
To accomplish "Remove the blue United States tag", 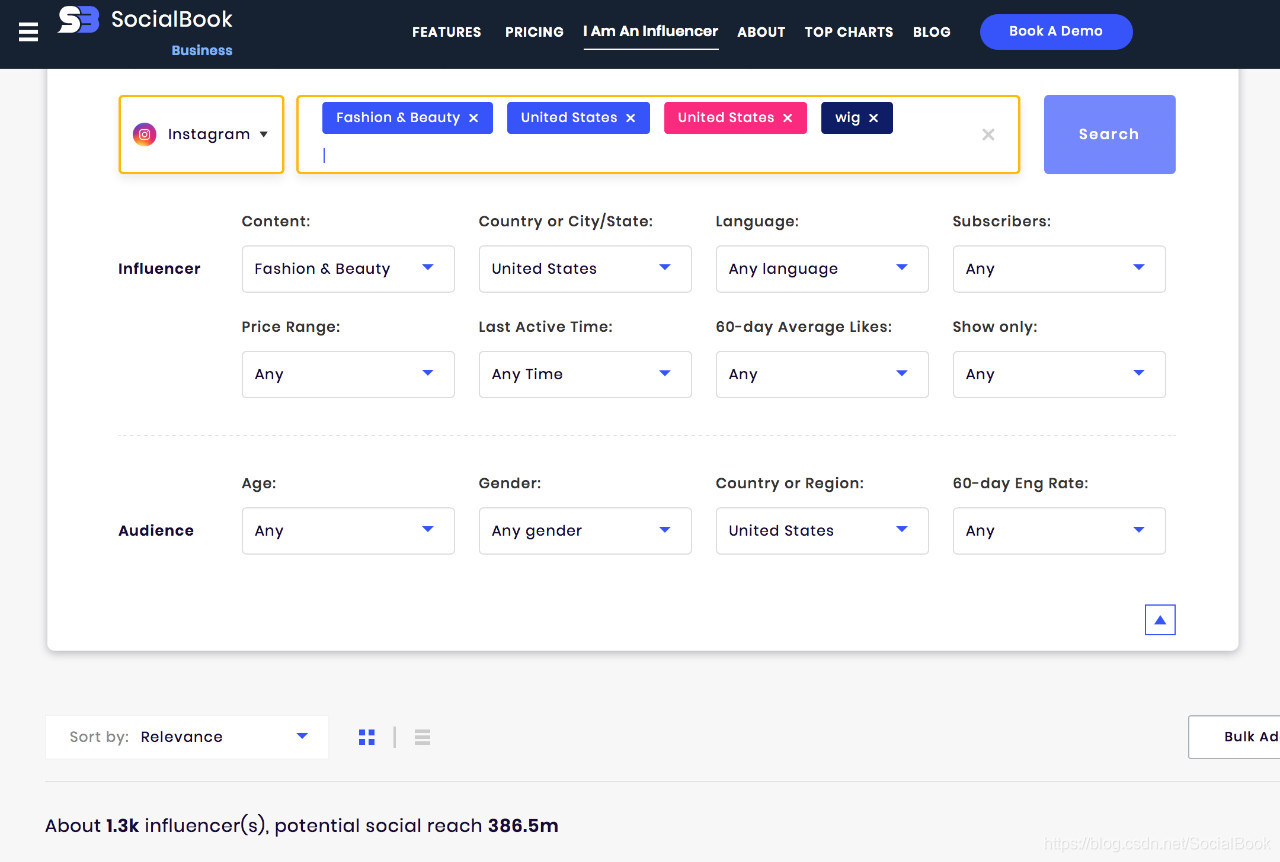I will [631, 118].
